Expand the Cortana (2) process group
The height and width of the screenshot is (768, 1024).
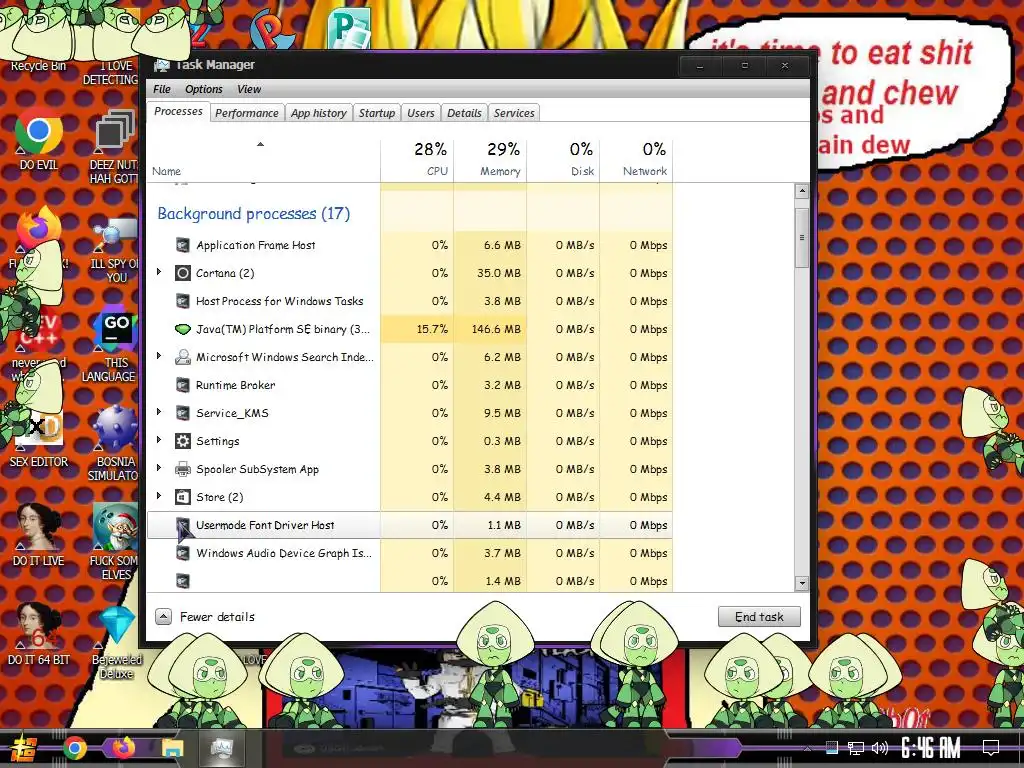click(x=159, y=272)
